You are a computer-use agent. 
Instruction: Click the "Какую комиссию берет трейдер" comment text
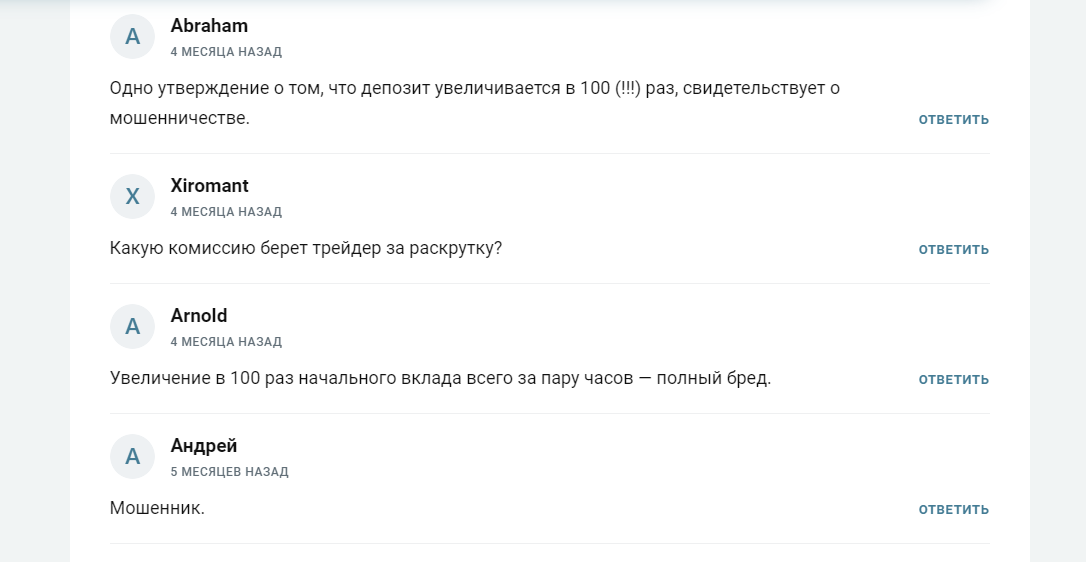click(x=305, y=248)
